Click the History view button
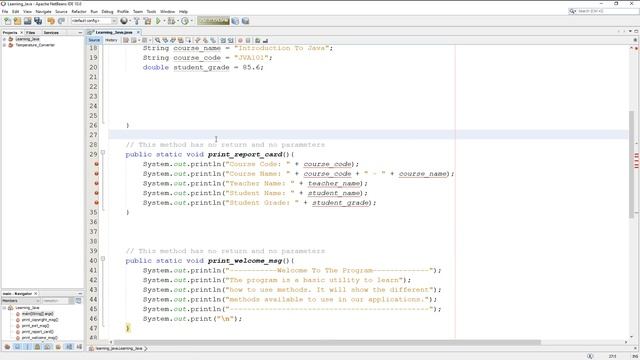 tap(111, 40)
